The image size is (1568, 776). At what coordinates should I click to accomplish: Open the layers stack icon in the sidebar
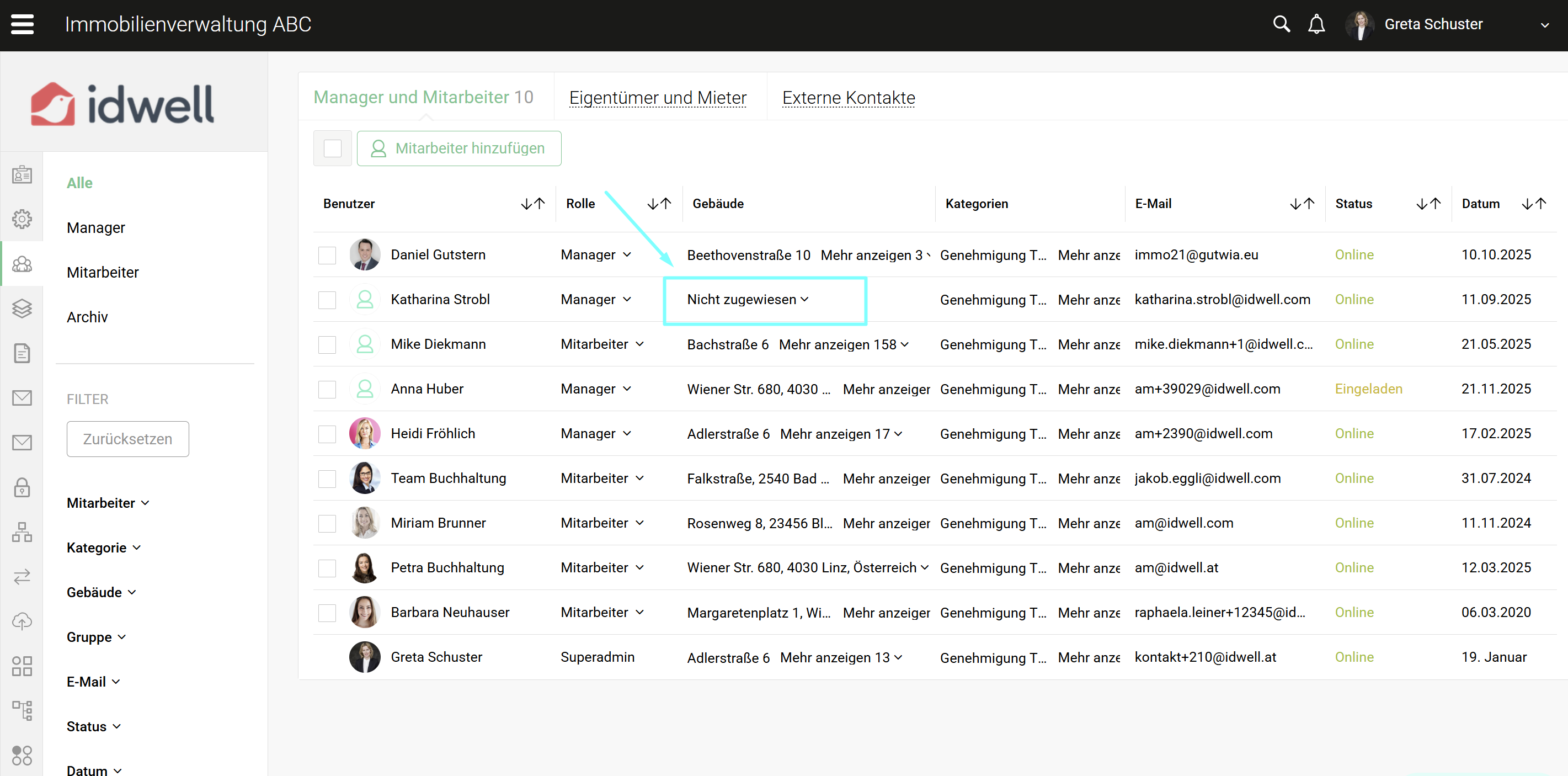coord(22,309)
